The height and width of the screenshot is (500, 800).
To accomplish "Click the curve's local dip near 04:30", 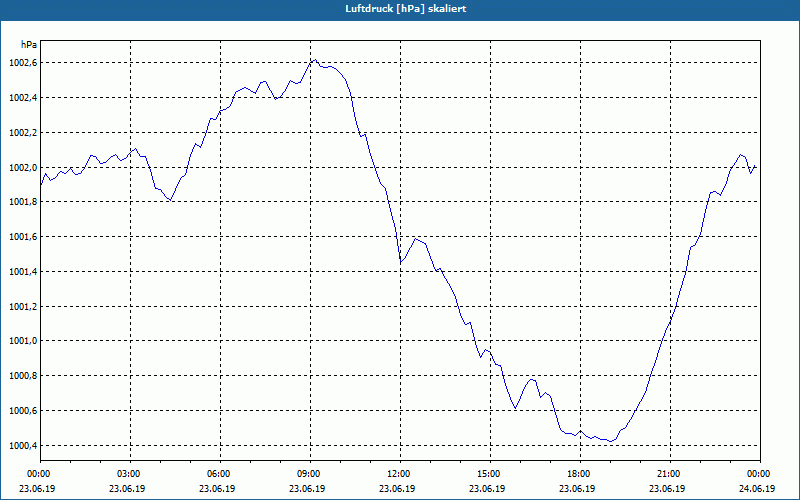I will coord(171,200).
